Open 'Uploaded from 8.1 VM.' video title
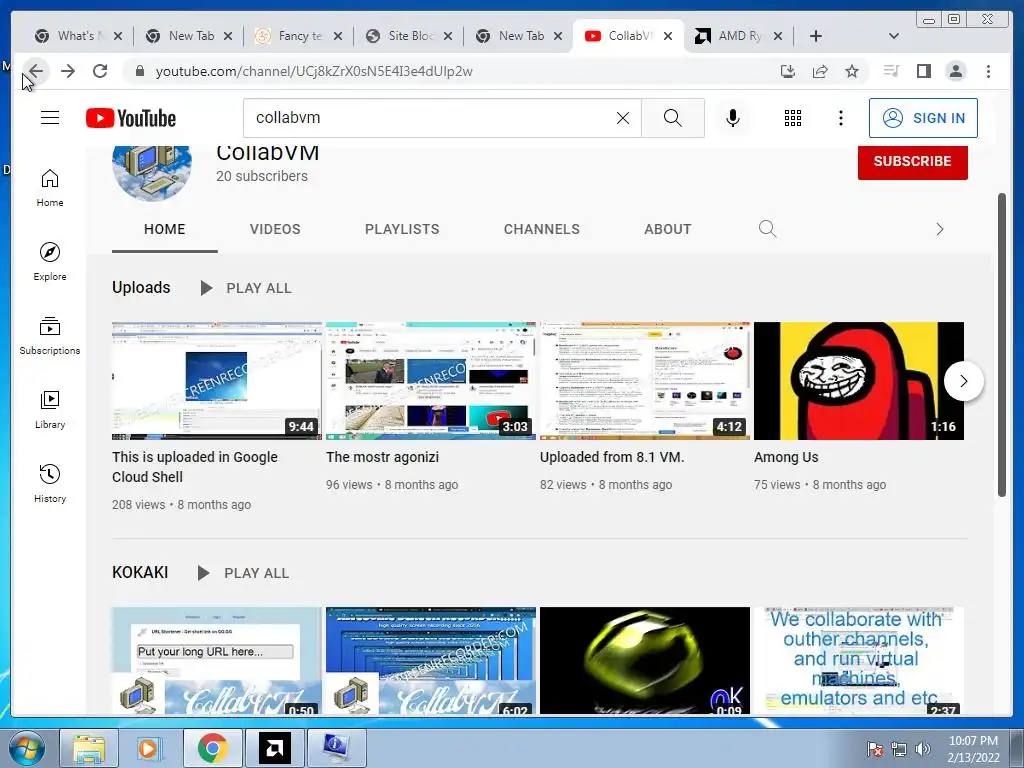 pyautogui.click(x=612, y=457)
